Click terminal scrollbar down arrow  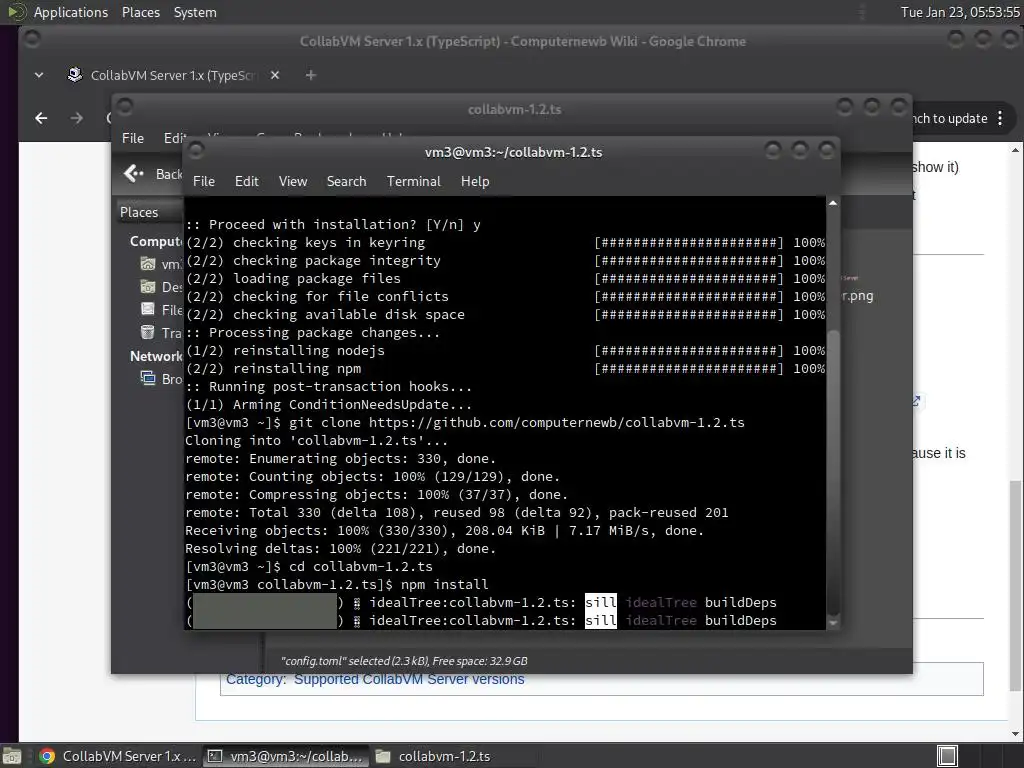[833, 623]
